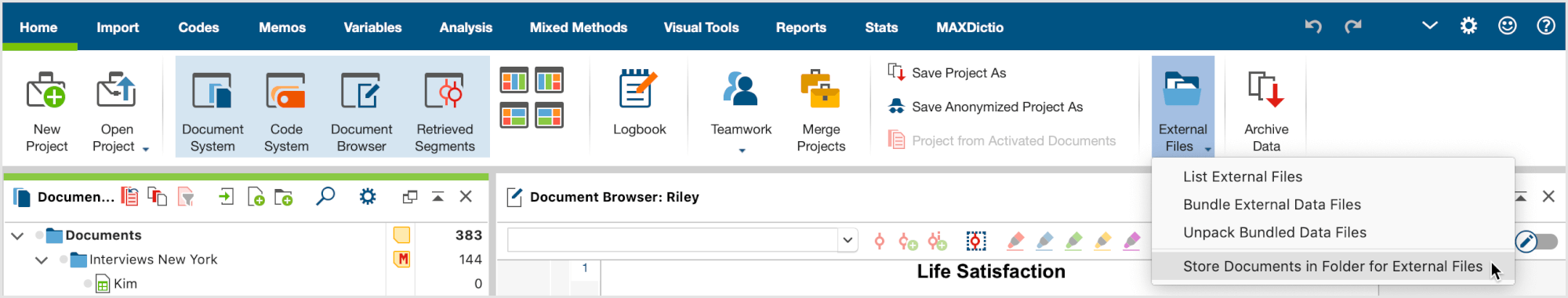
Task: Expand the Open Project dropdown arrow
Action: coord(146,149)
